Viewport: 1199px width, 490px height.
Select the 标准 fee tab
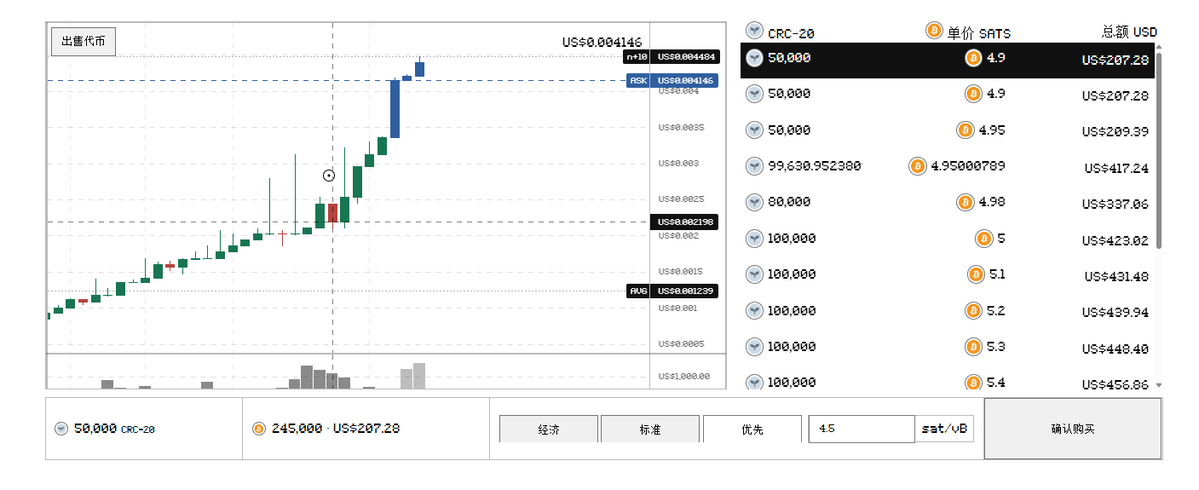tap(650, 429)
